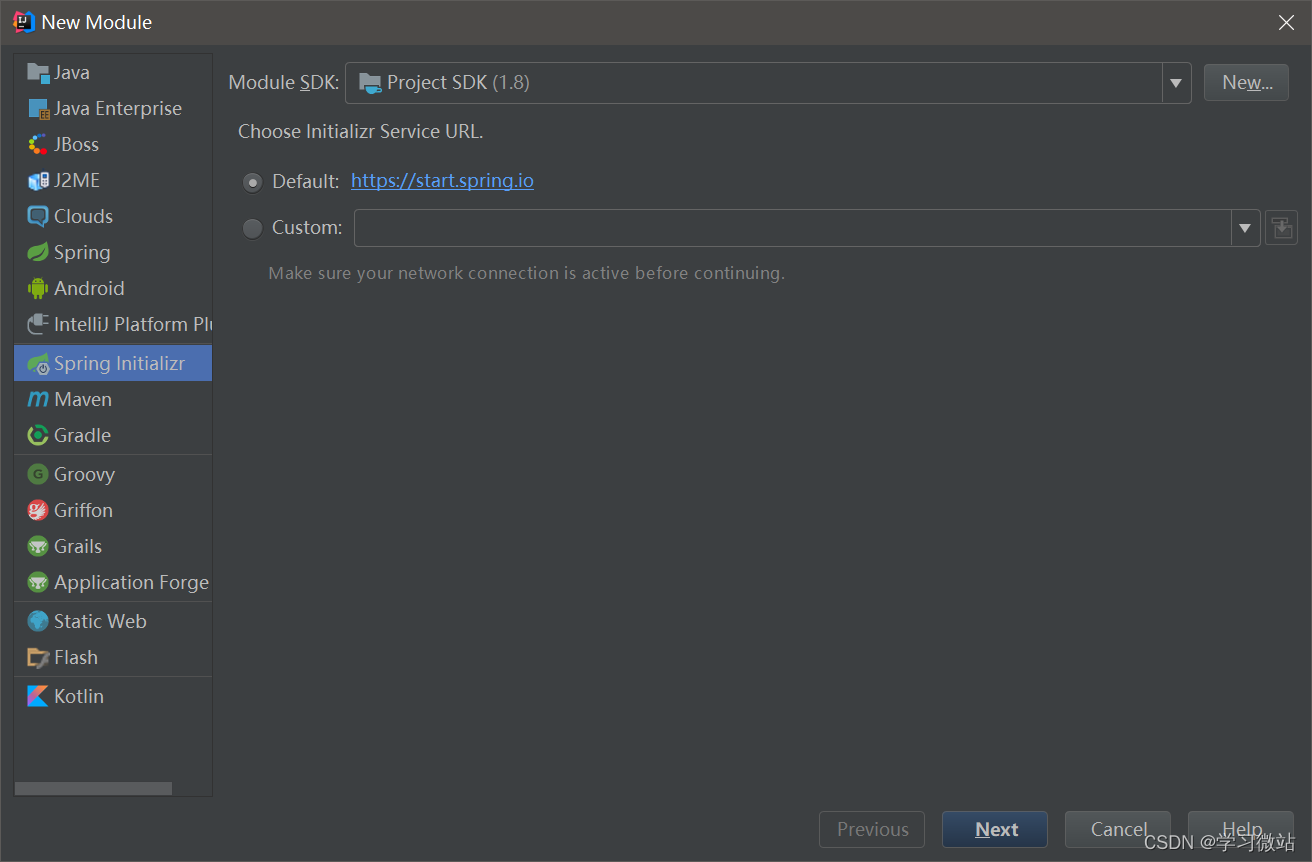Viewport: 1312px width, 862px height.
Task: Click the Previous button
Action: [x=872, y=829]
